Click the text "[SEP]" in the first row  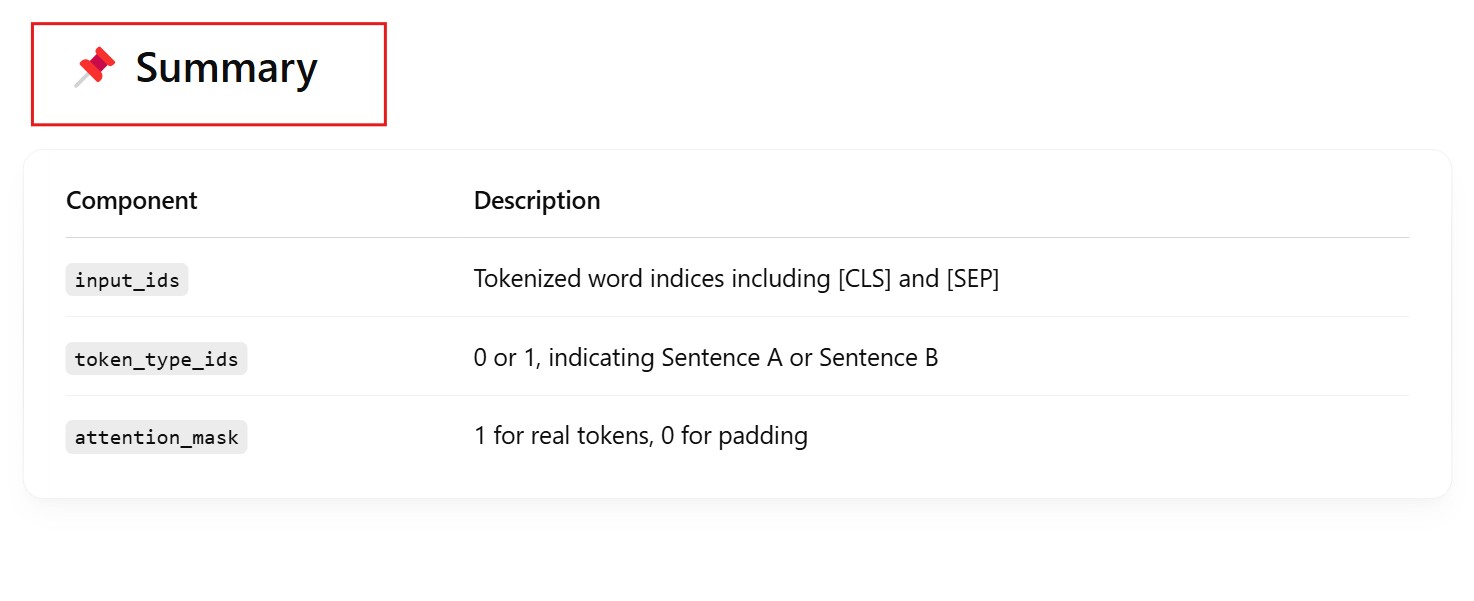(x=972, y=279)
